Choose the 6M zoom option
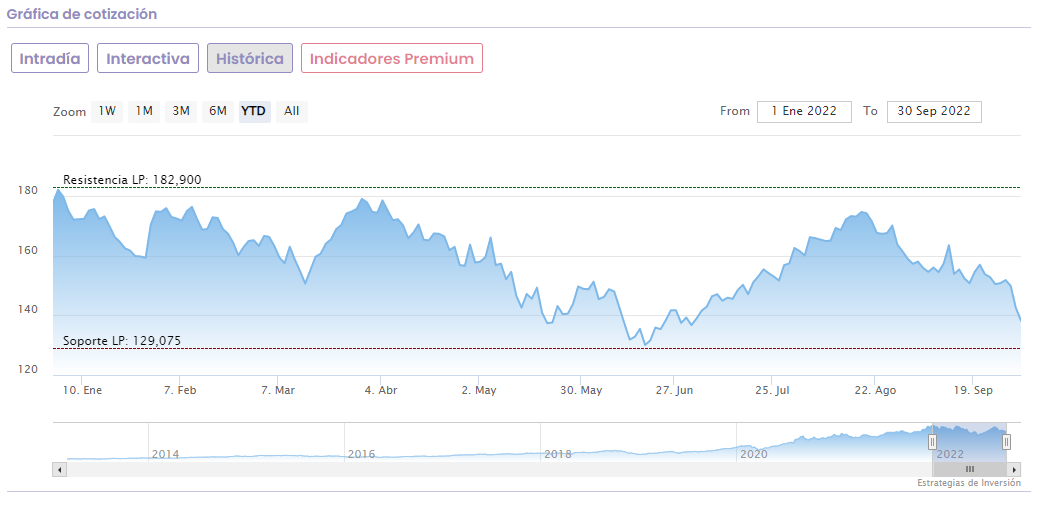 [217, 111]
